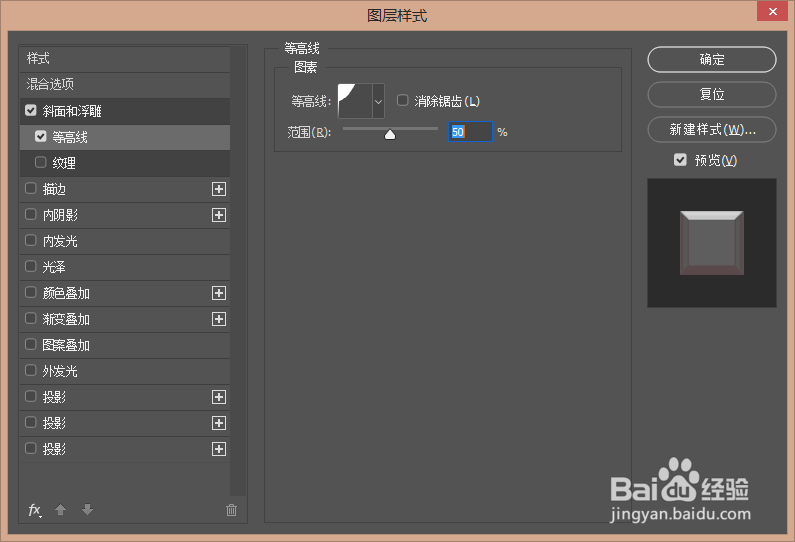Enable the 外发光 checkbox
This screenshot has width=795, height=542.
[x=31, y=371]
